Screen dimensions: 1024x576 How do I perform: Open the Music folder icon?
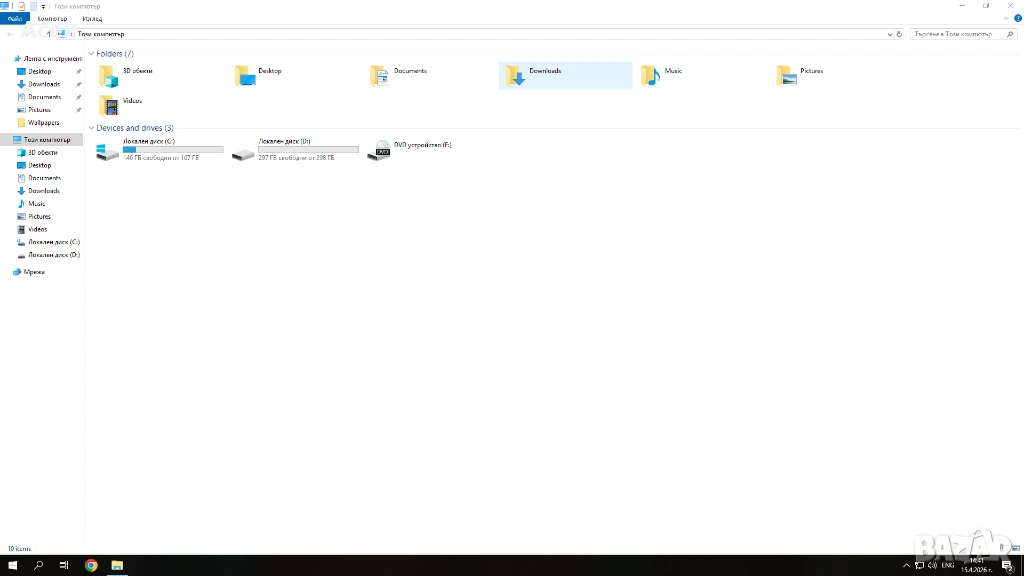click(650, 76)
